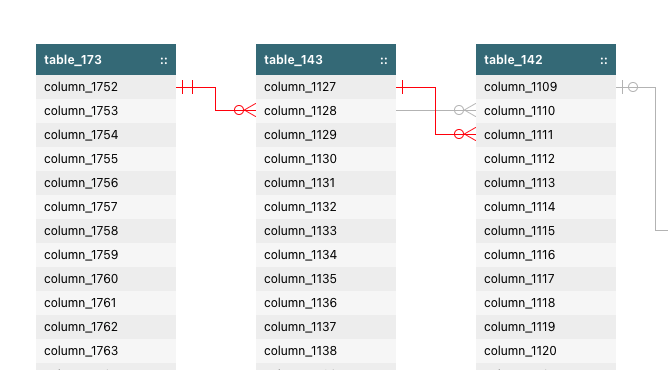Select column_1759 row

tap(106, 255)
